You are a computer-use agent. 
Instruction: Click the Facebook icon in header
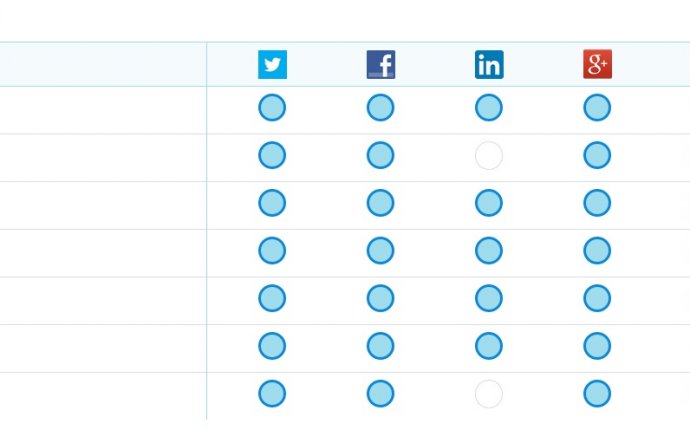[x=381, y=65]
